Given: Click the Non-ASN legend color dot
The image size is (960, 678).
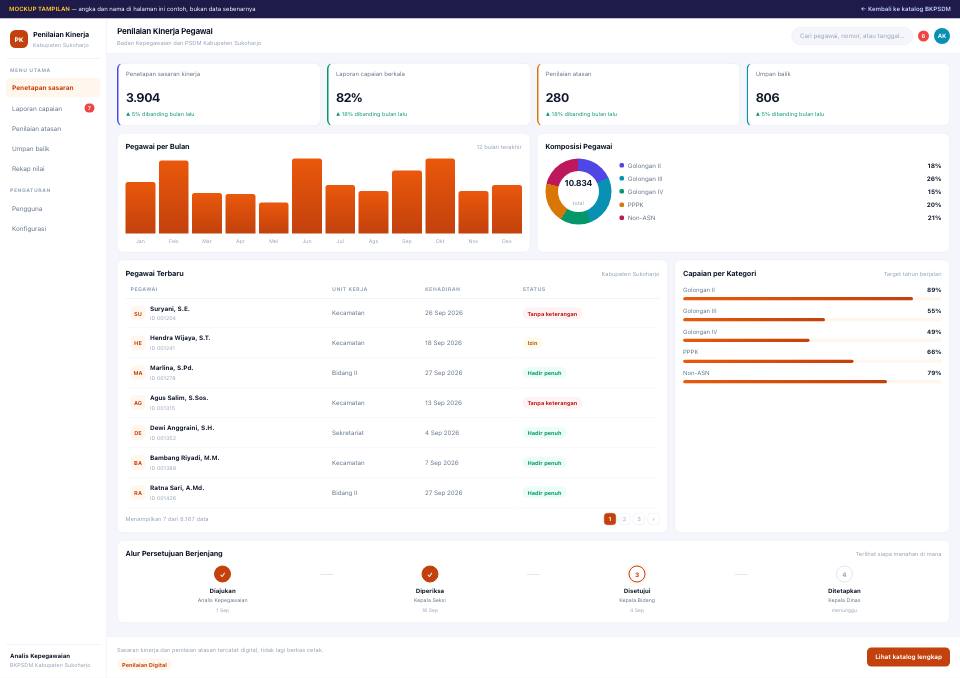Looking at the screenshot, I should click(621, 217).
